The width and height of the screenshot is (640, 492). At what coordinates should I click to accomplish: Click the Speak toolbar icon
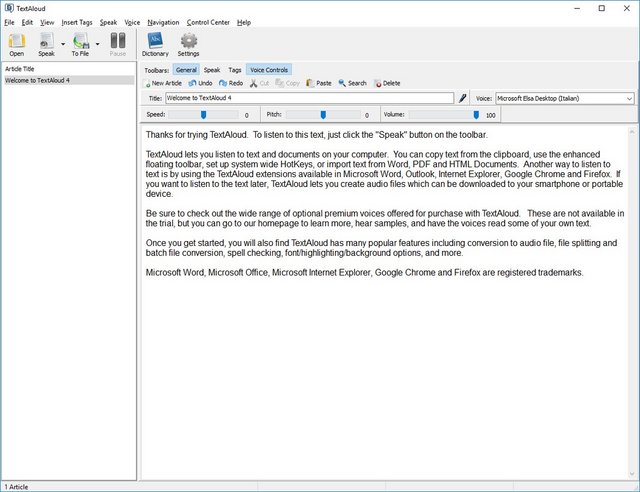coord(47,45)
